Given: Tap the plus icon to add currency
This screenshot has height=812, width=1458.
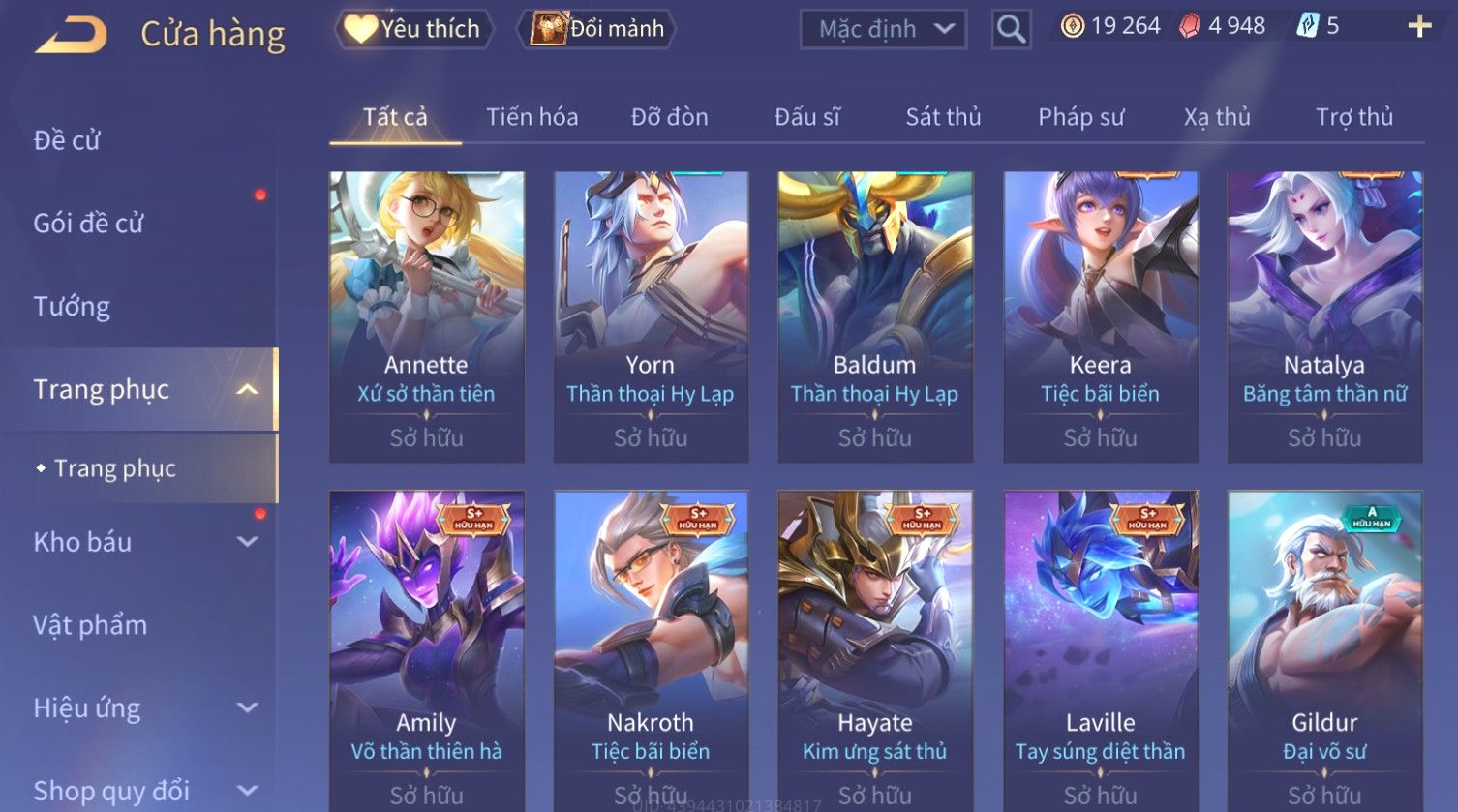Looking at the screenshot, I should [1419, 26].
